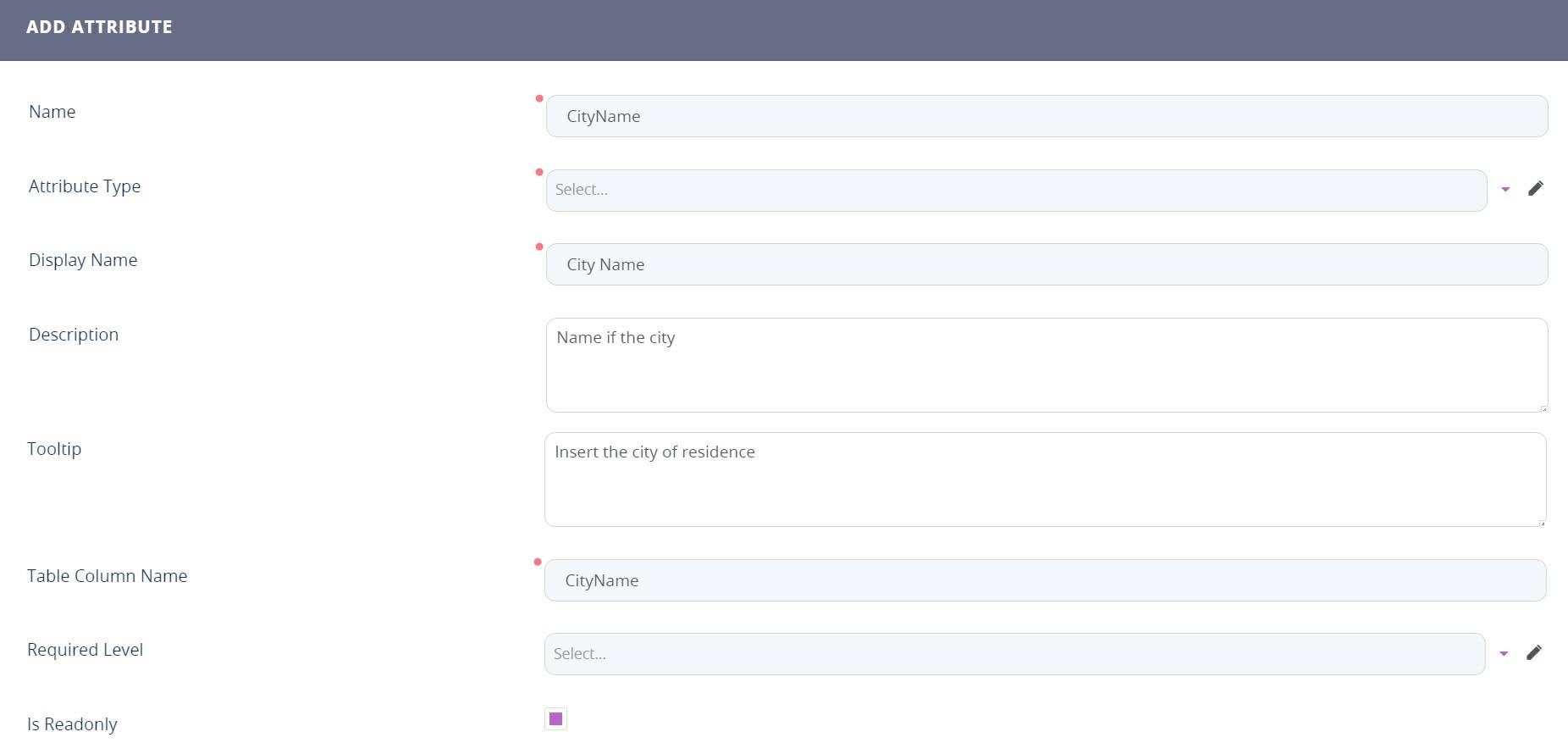Expand the Required Level dropdown arrow
The width and height of the screenshot is (1568, 754).
[1504, 654]
